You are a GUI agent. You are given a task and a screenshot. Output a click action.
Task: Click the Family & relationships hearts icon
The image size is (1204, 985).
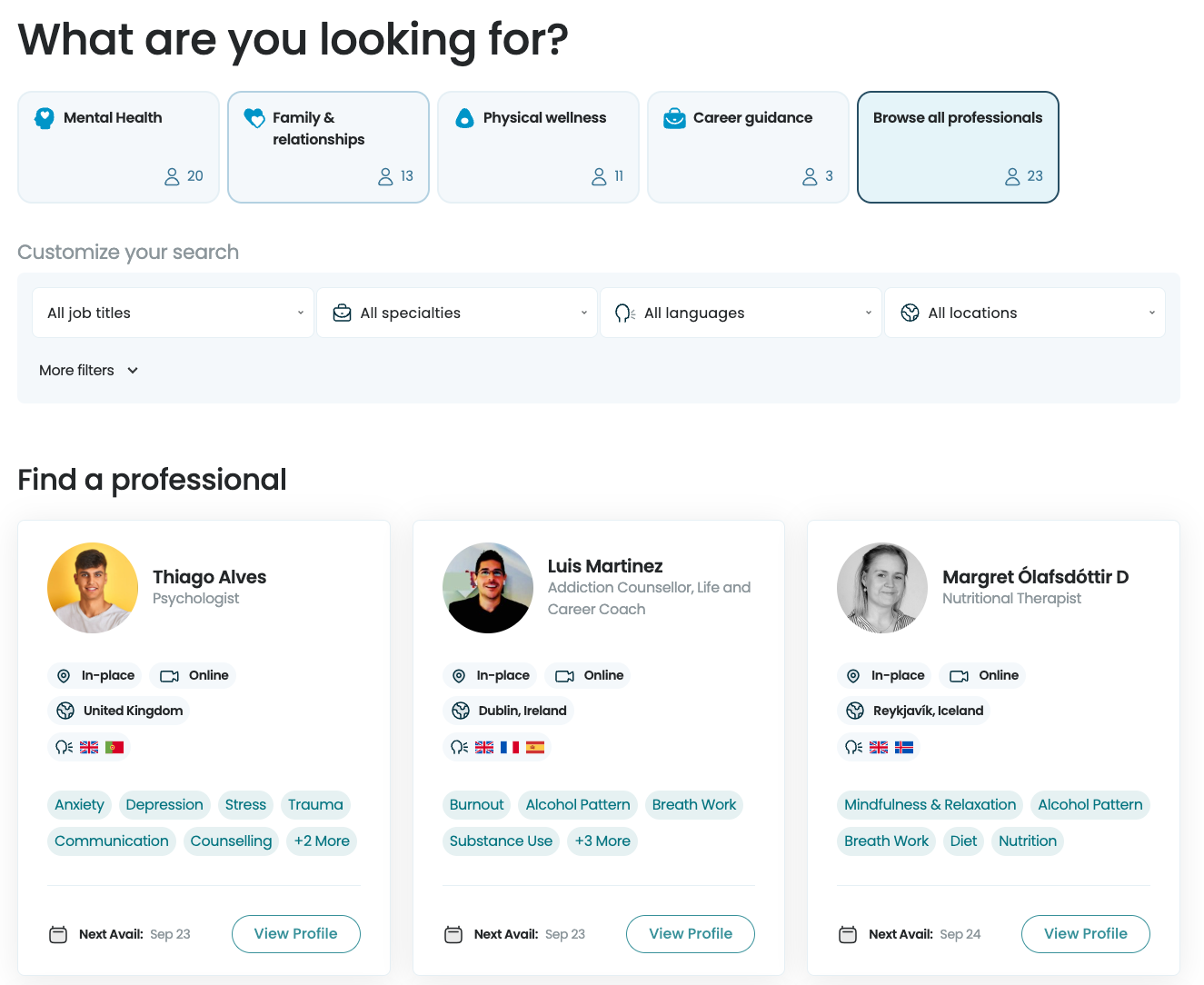click(254, 118)
